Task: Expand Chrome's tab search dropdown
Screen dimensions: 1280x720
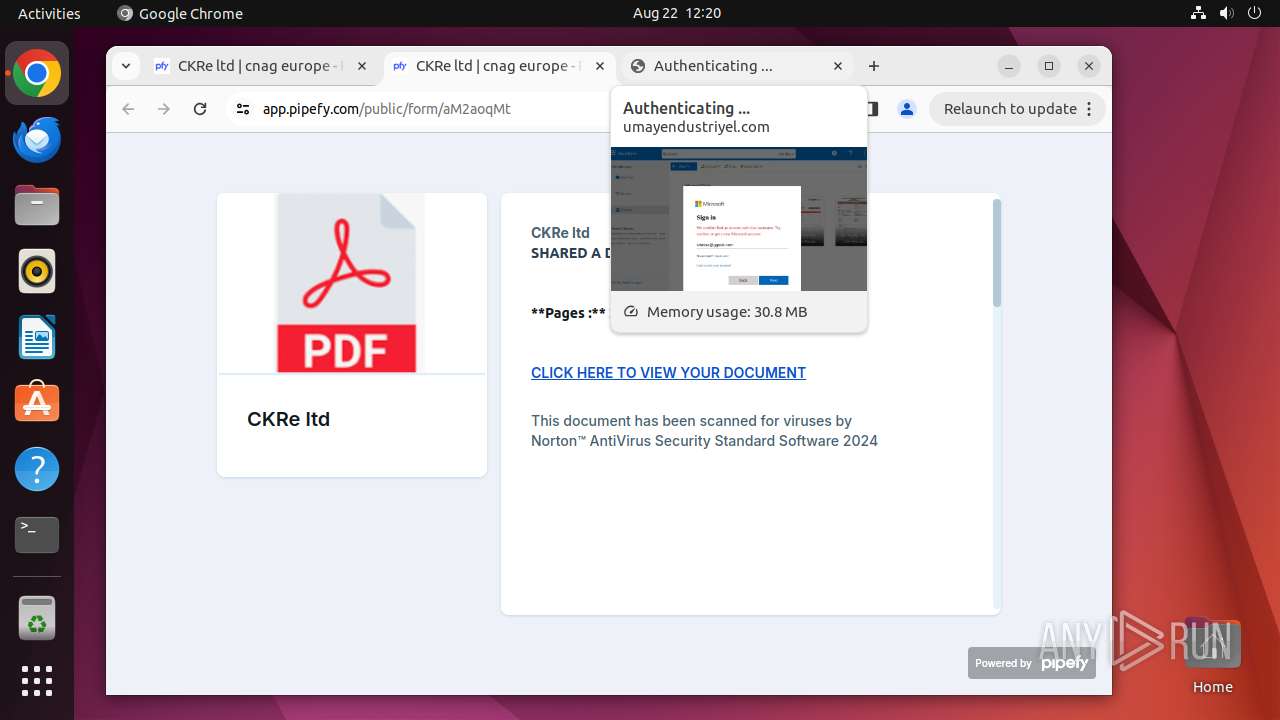Action: pyautogui.click(x=125, y=66)
